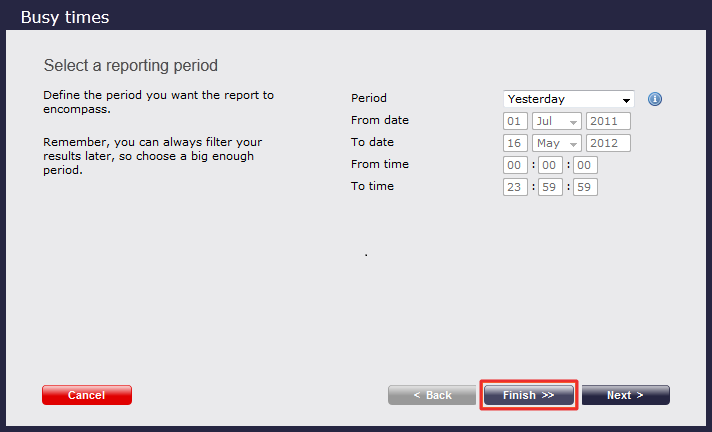The width and height of the screenshot is (712, 432).
Task: Click the From time minutes field
Action: click(x=550, y=165)
